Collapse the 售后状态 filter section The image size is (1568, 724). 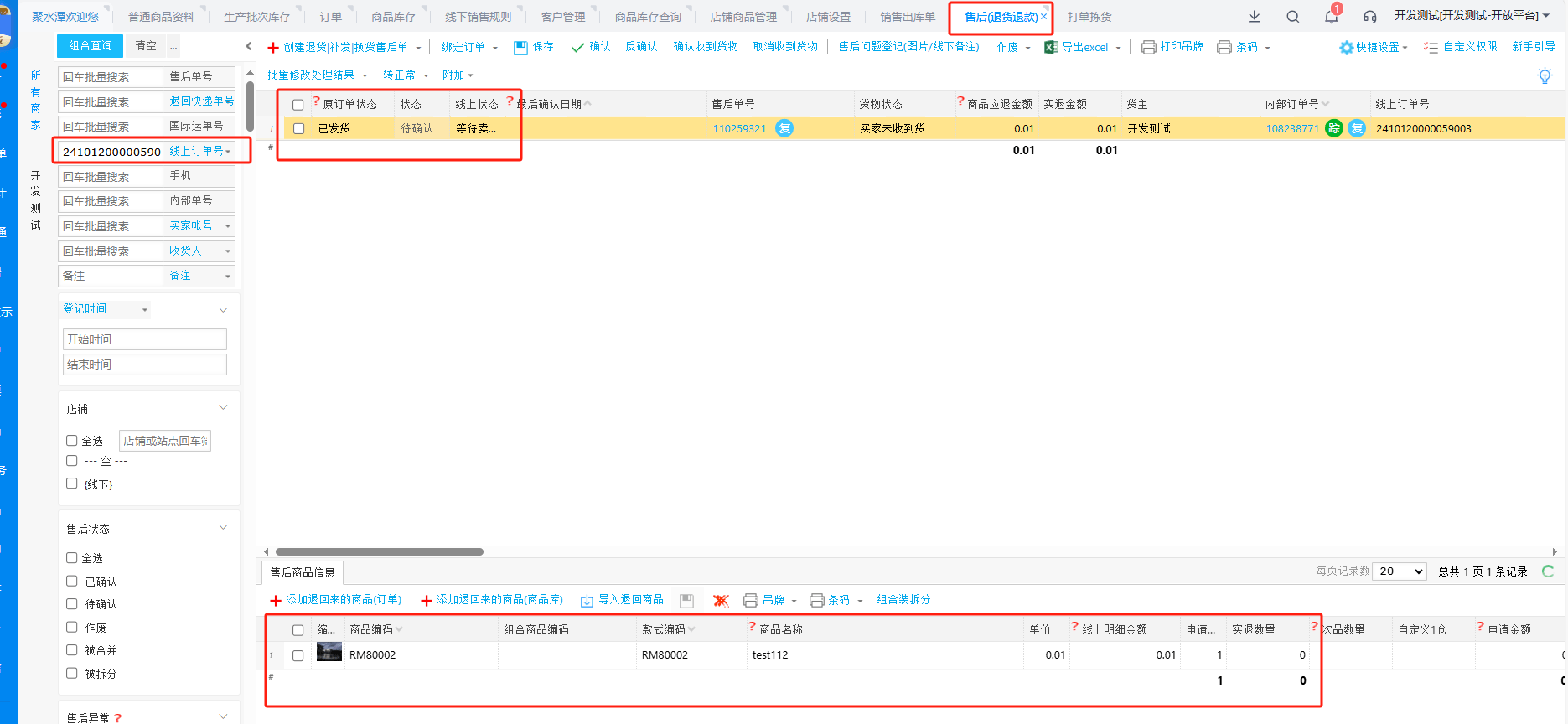(x=223, y=528)
